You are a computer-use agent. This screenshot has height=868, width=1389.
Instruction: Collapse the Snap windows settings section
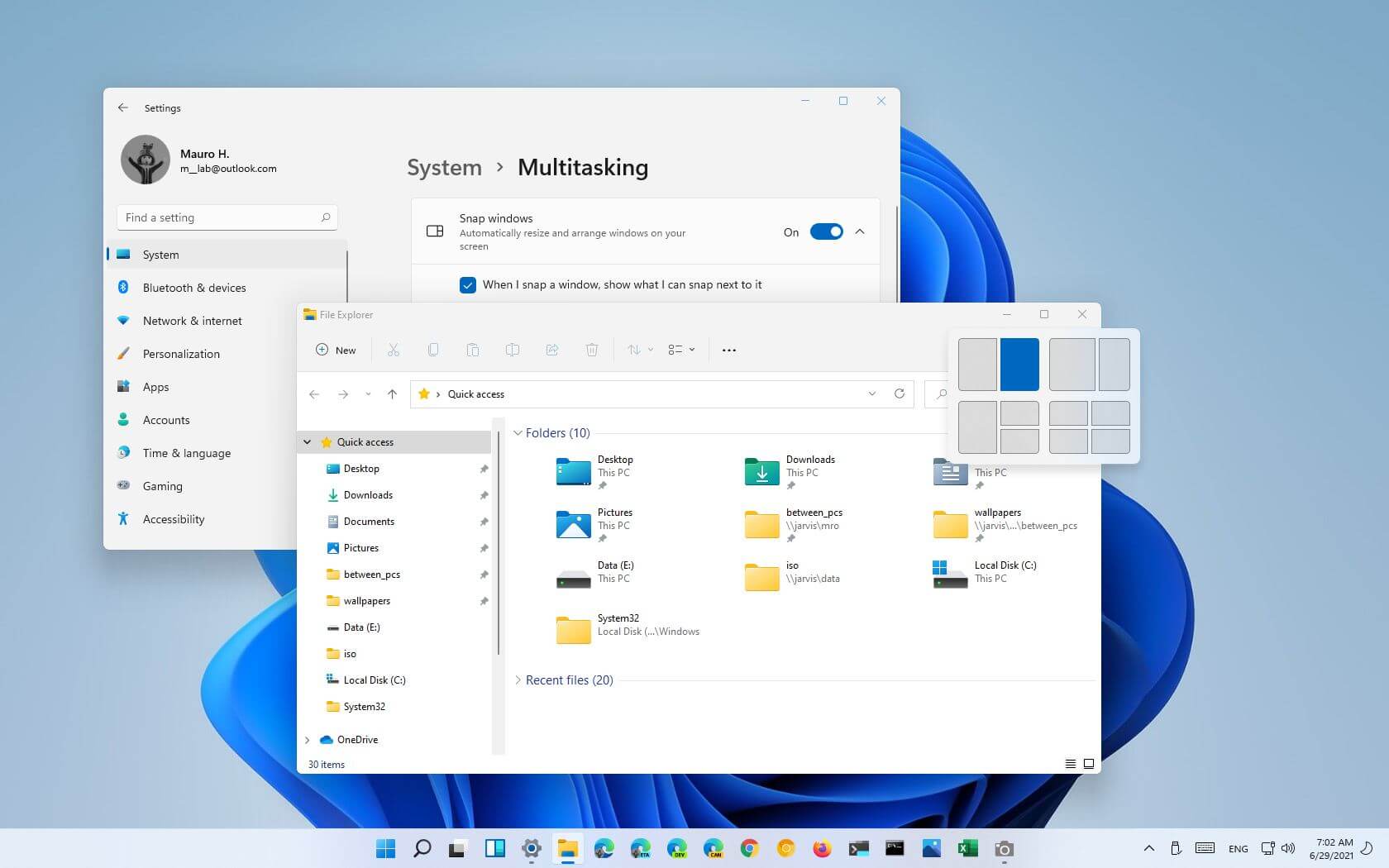click(x=860, y=231)
